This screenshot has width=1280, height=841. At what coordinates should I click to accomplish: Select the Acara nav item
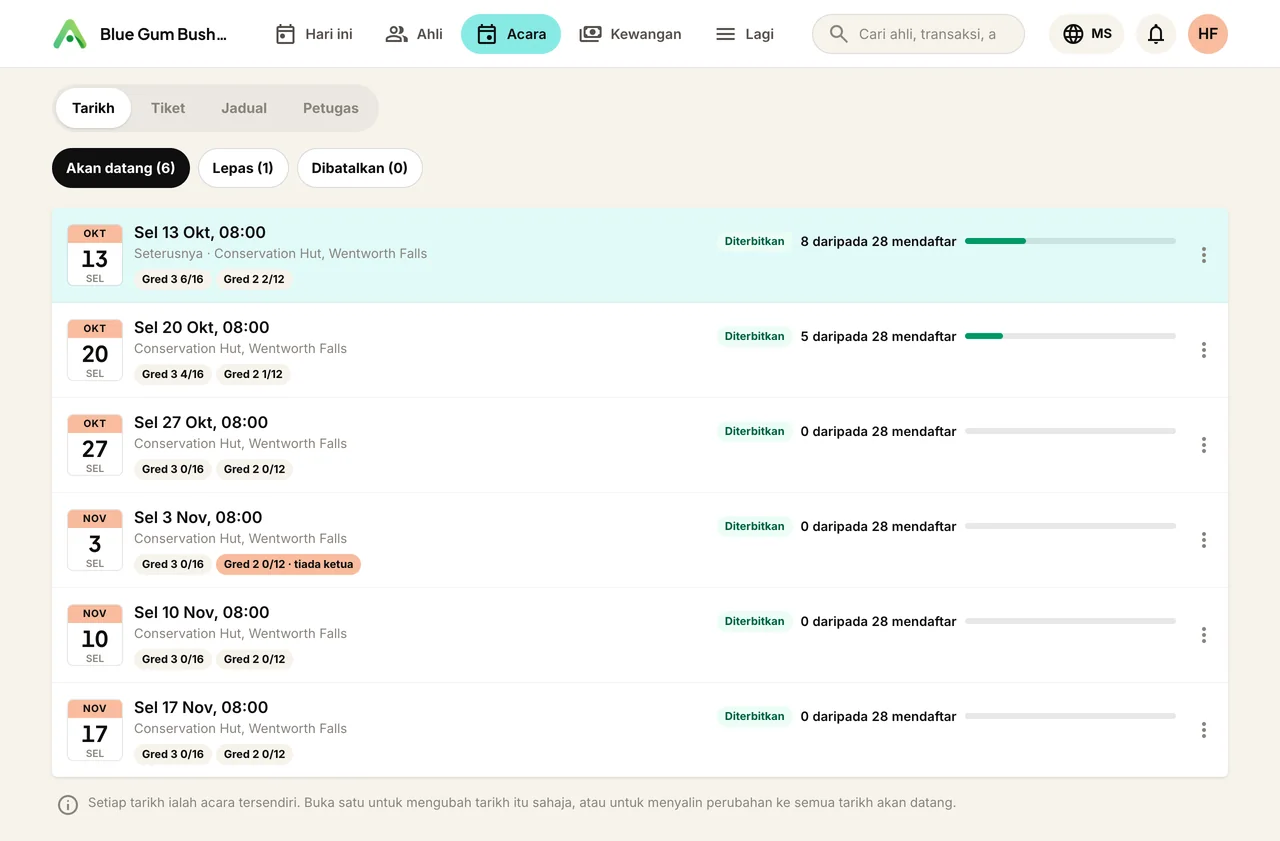[x=511, y=34]
